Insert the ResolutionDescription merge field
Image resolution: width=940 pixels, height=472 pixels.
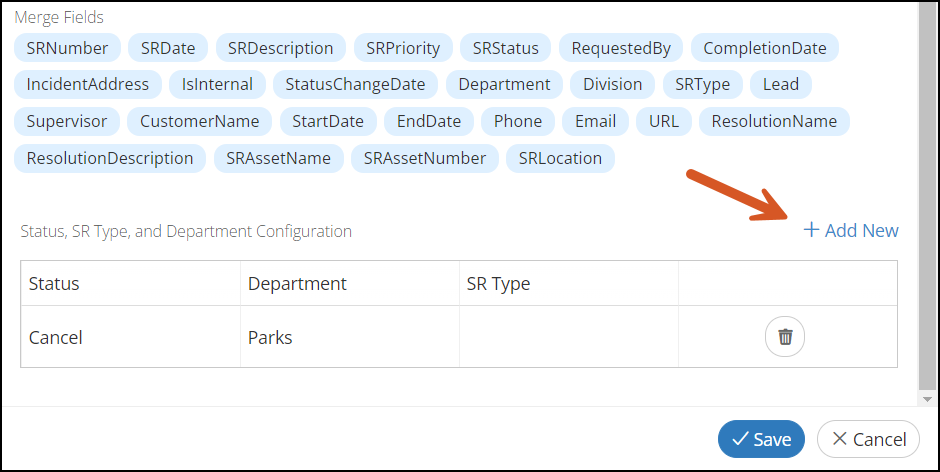tap(110, 158)
